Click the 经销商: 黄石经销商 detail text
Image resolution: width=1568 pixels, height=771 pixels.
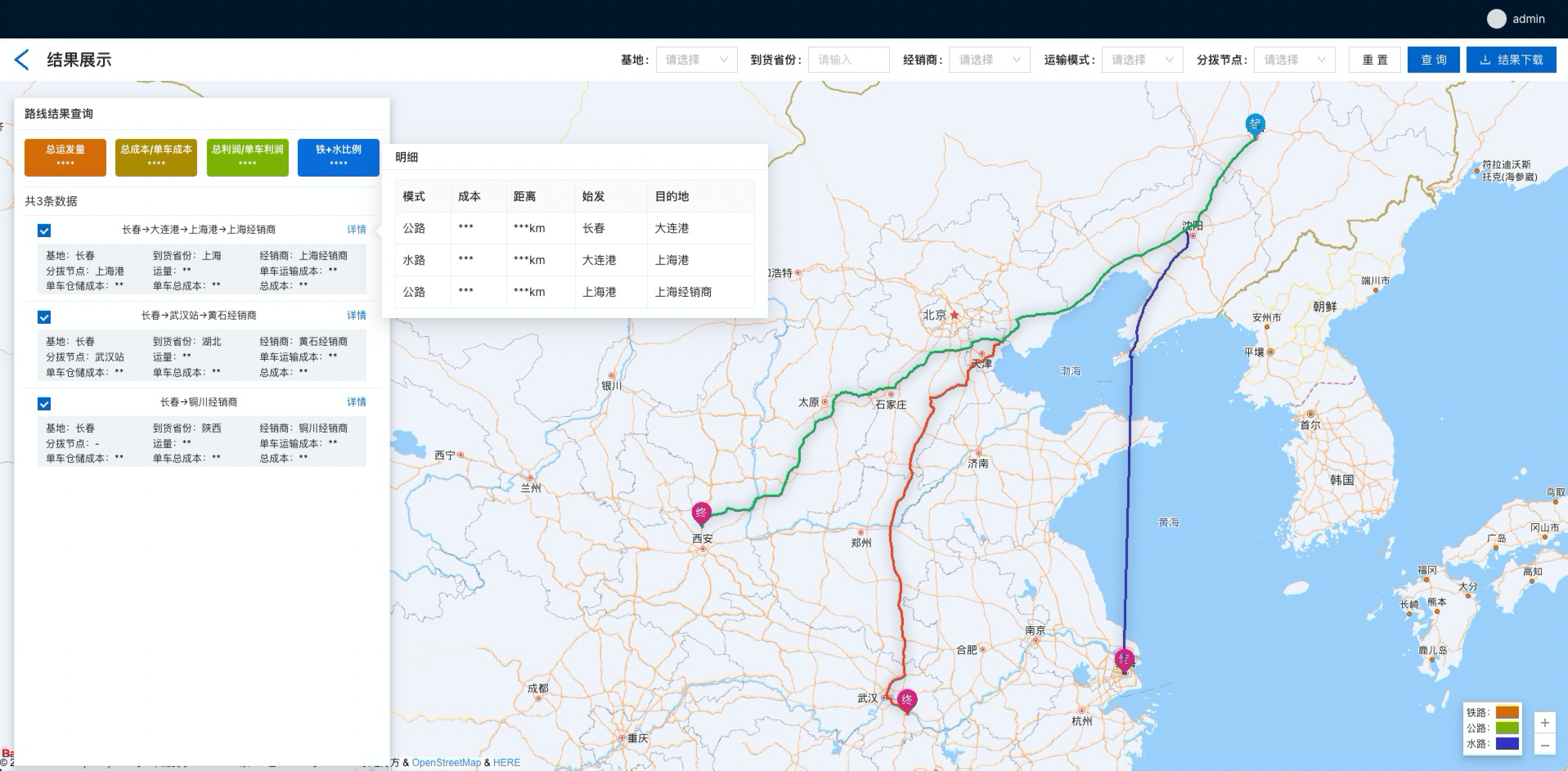(x=304, y=342)
